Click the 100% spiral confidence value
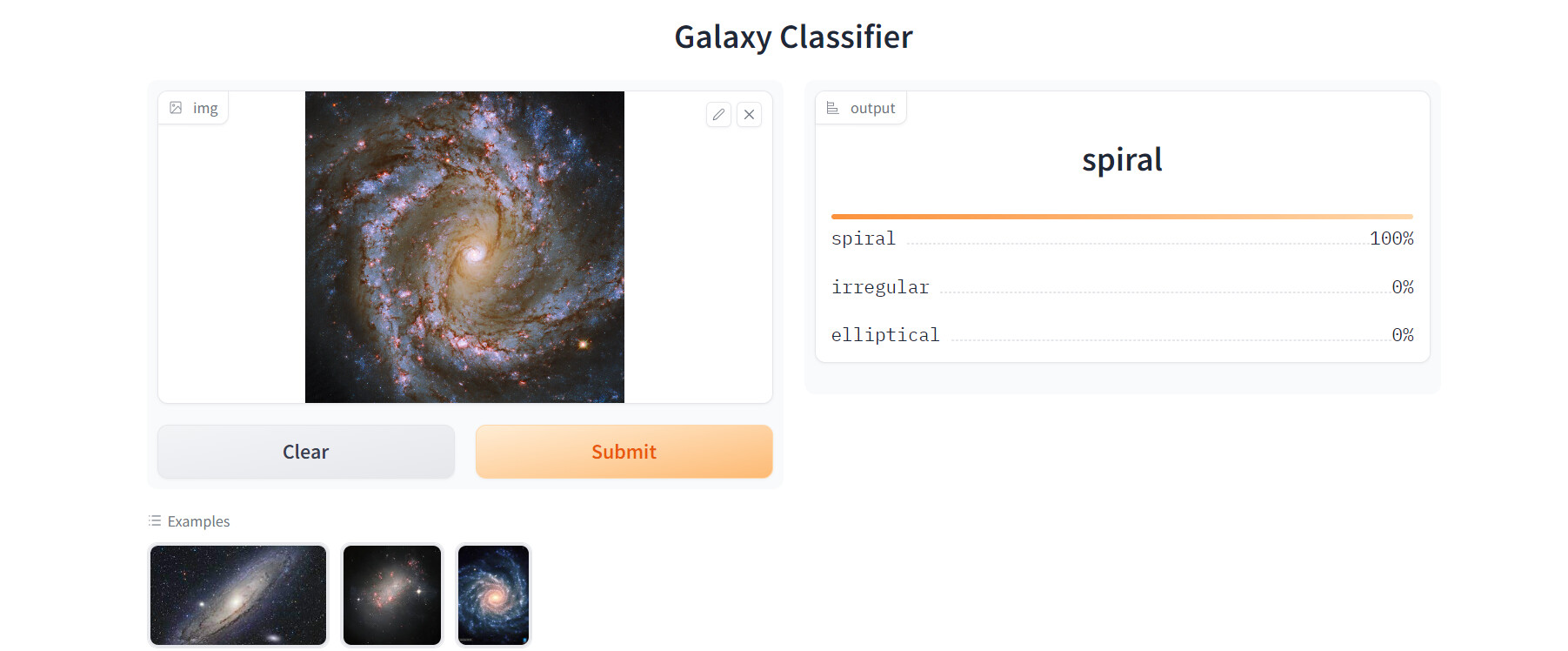Screen dimensions: 1568x651 (x=1391, y=238)
